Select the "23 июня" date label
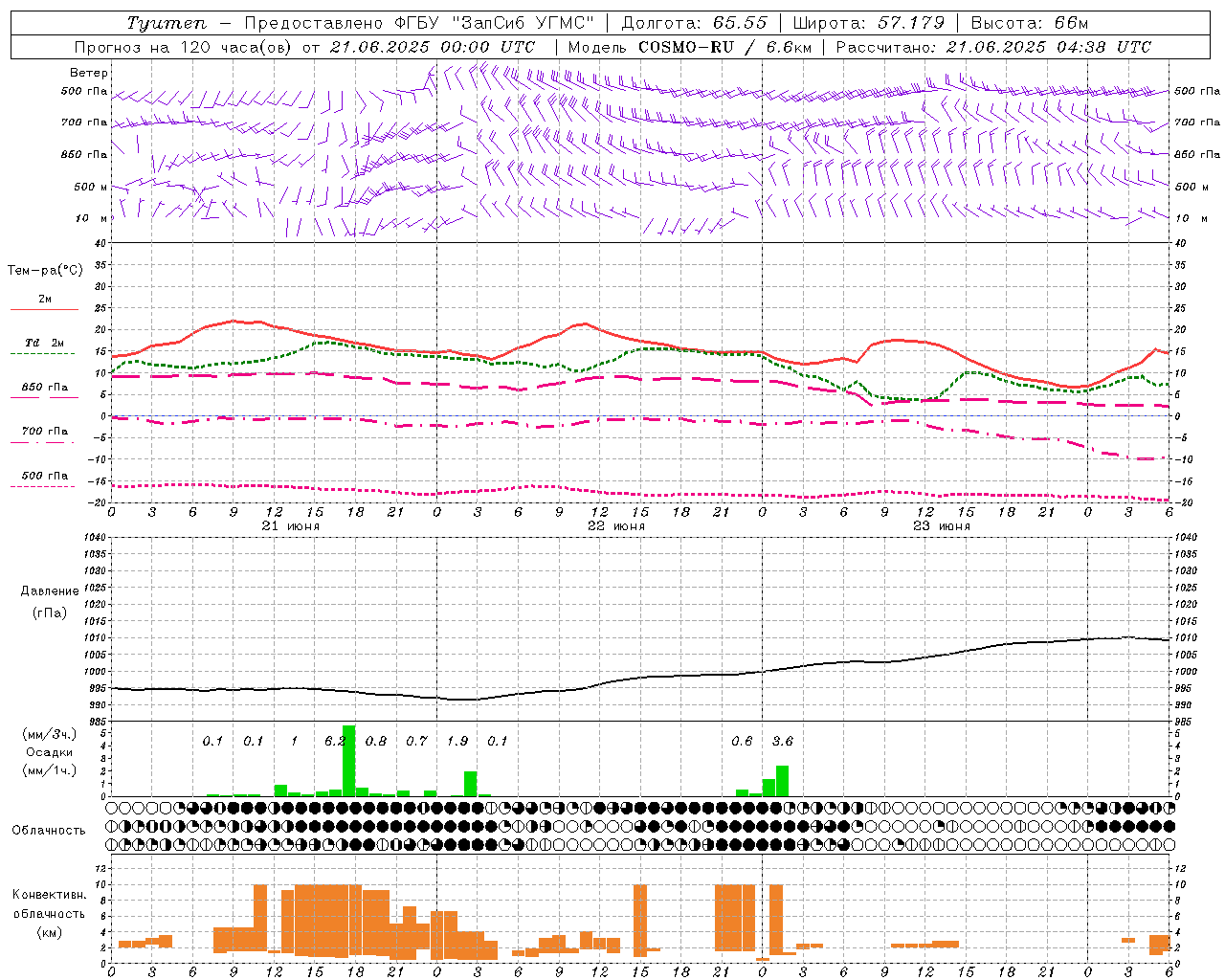This screenshot has height=980, width=1225. point(942,526)
